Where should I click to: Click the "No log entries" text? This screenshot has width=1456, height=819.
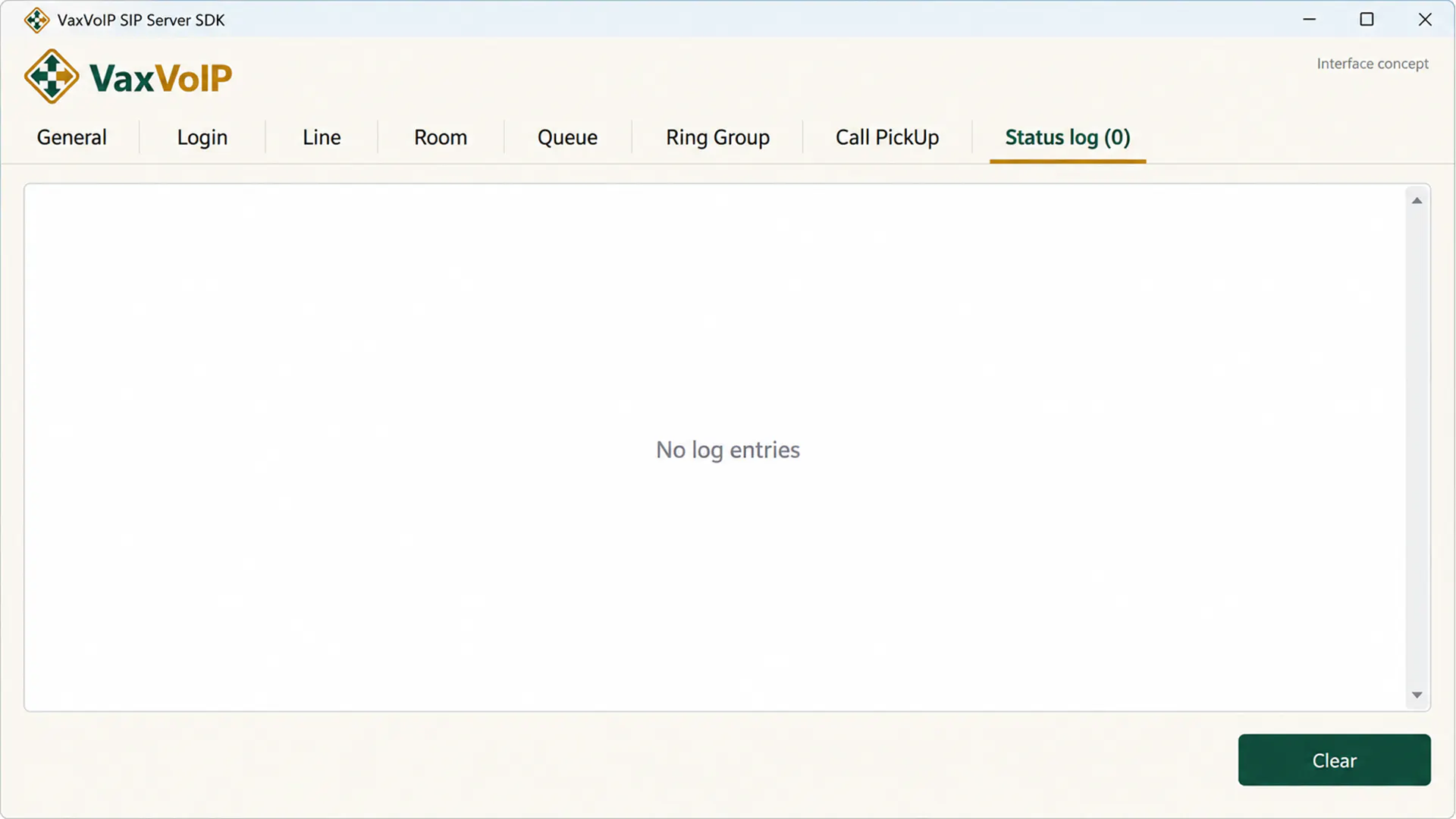[x=728, y=450]
